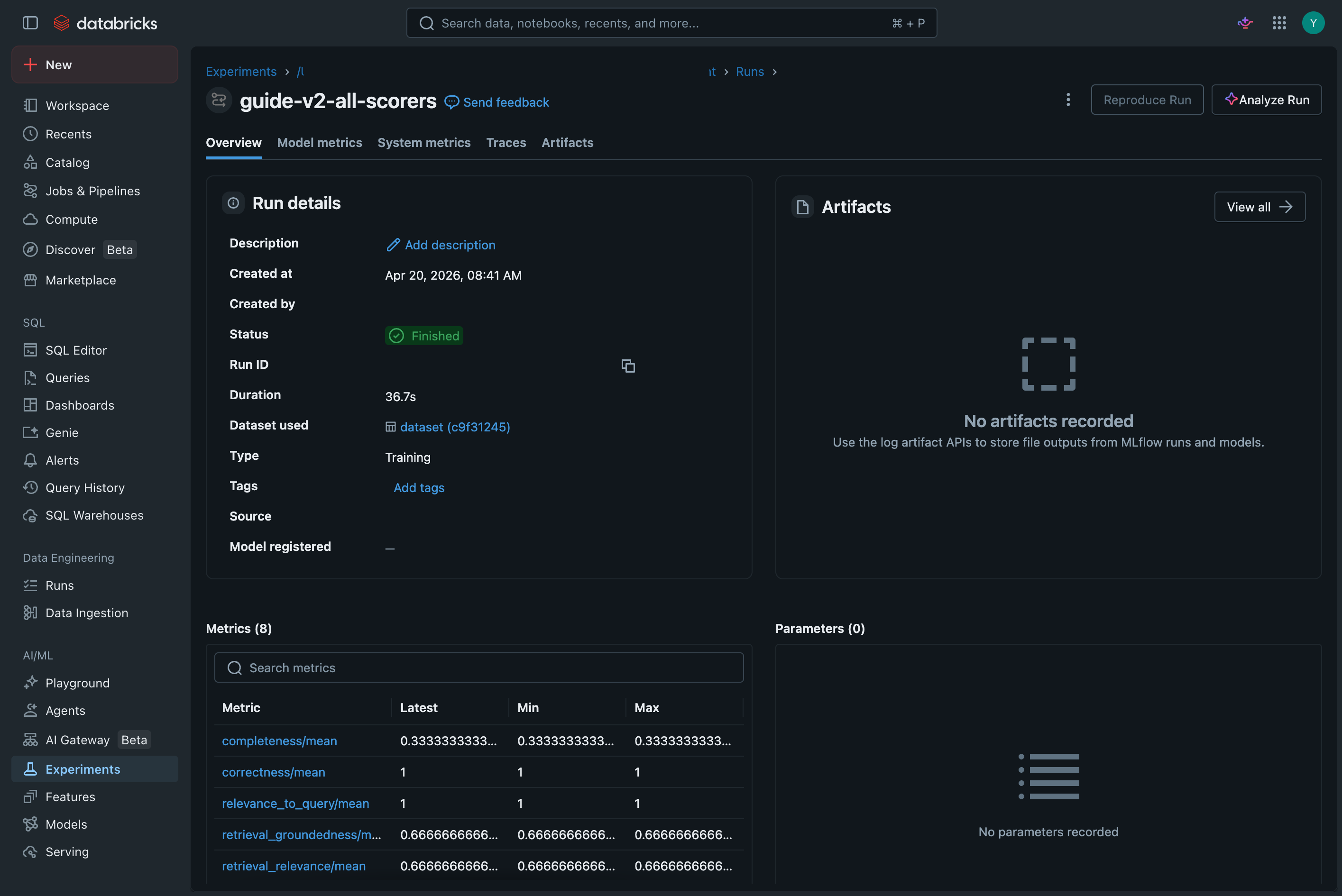
Task: Open retrieval_groundedness/mean metric
Action: [x=301, y=835]
